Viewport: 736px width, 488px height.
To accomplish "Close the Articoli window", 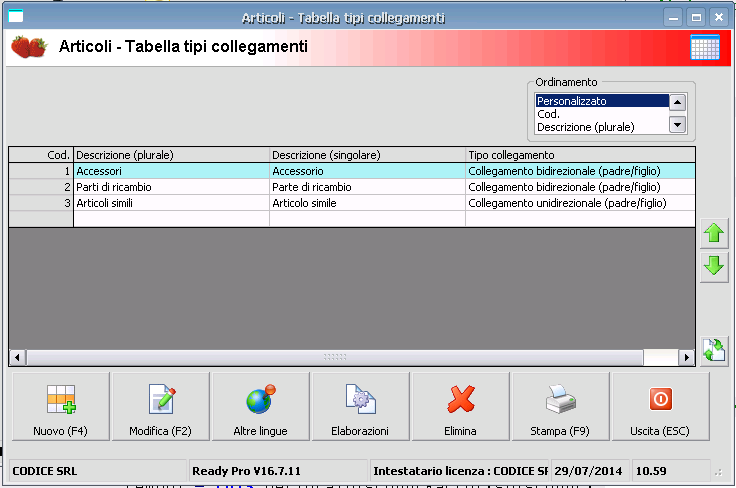I will (x=719, y=18).
